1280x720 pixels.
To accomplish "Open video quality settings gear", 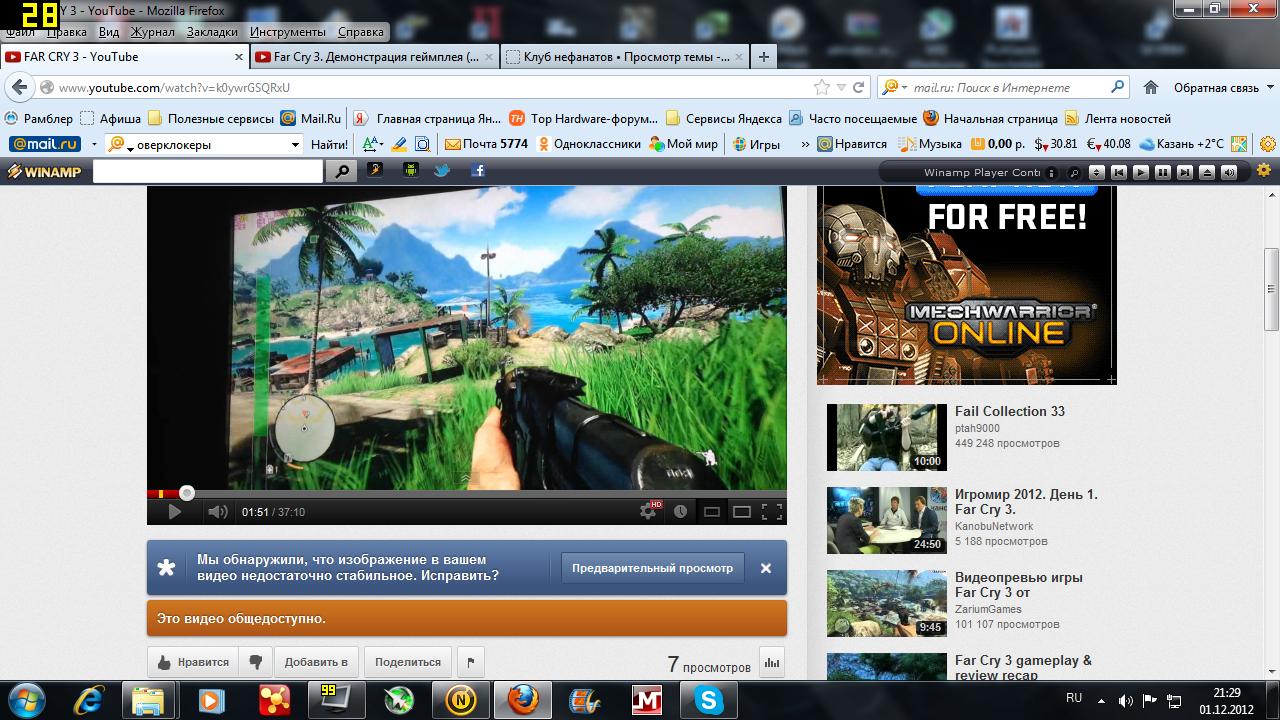I will pos(648,512).
